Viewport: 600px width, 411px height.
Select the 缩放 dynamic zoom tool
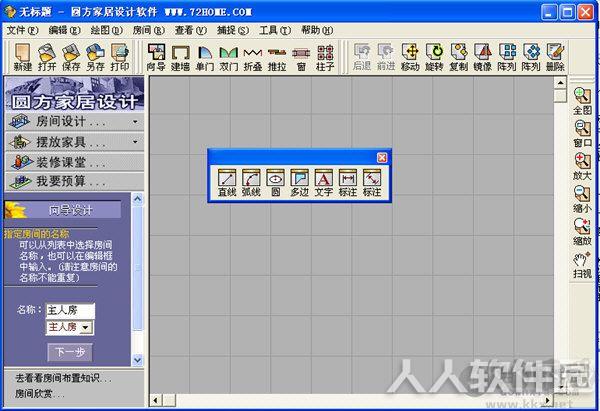582,232
